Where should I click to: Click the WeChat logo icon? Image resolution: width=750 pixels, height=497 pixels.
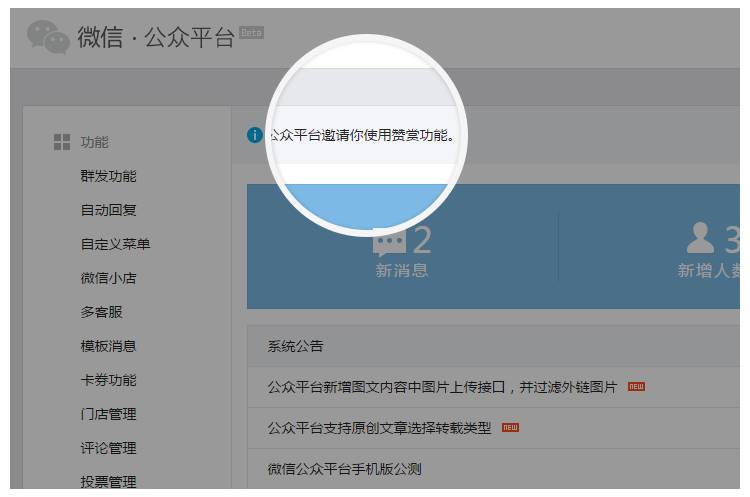click(x=48, y=37)
